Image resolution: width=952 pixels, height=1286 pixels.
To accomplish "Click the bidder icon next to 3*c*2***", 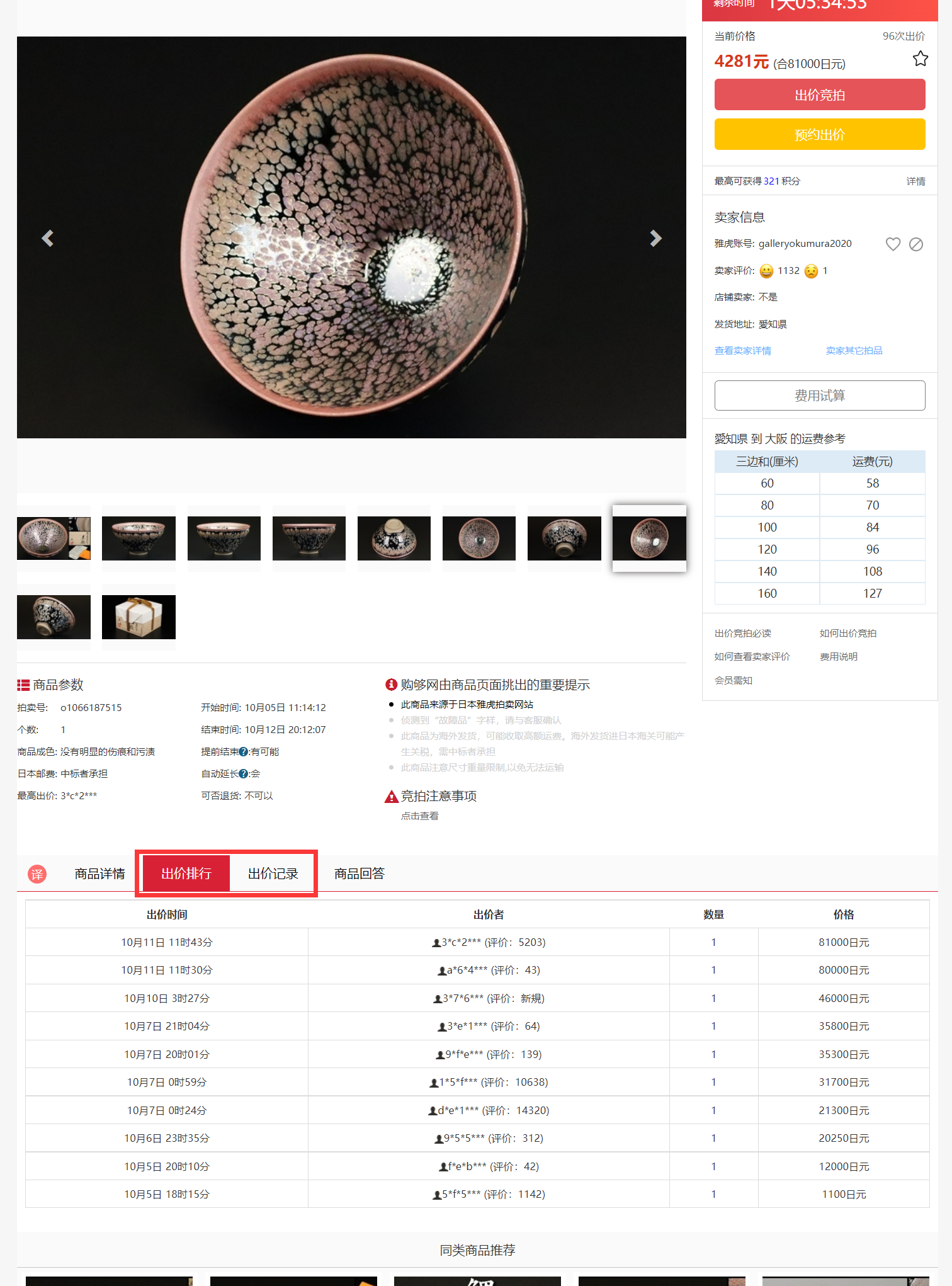I will pos(436,943).
